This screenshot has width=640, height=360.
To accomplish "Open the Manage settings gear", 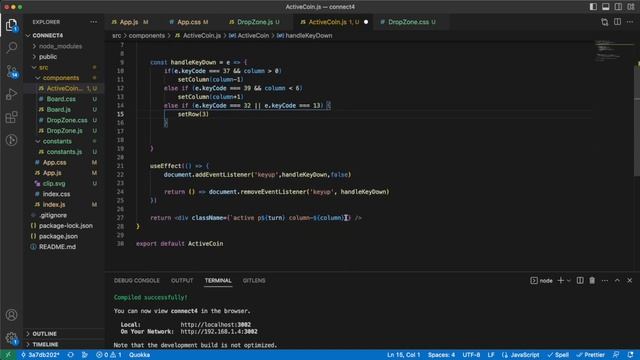I will point(11,338).
